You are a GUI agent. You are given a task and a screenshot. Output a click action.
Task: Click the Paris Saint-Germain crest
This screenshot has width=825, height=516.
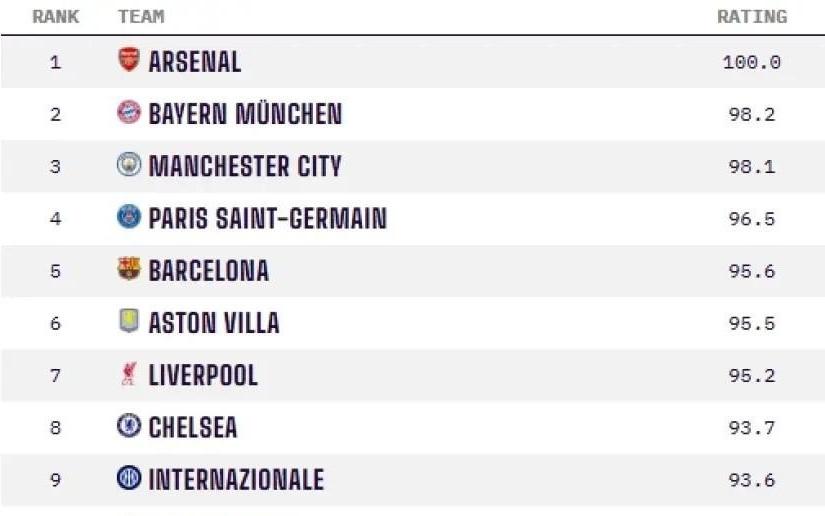coord(129,217)
